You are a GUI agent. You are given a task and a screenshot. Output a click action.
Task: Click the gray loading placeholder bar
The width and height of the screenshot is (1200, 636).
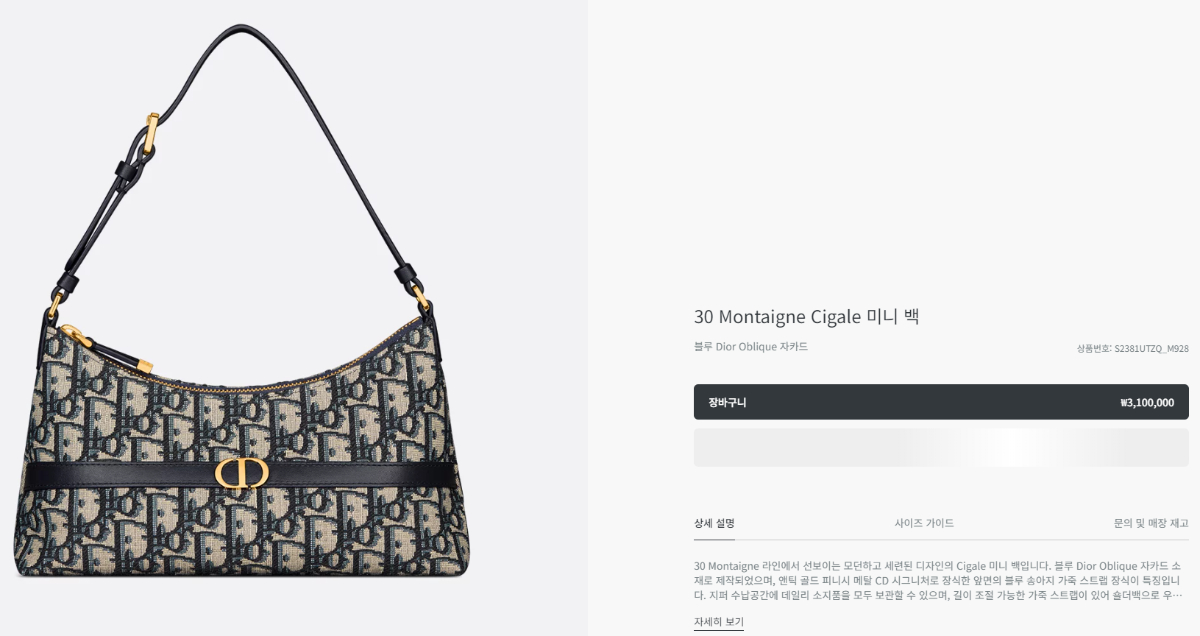coord(941,447)
